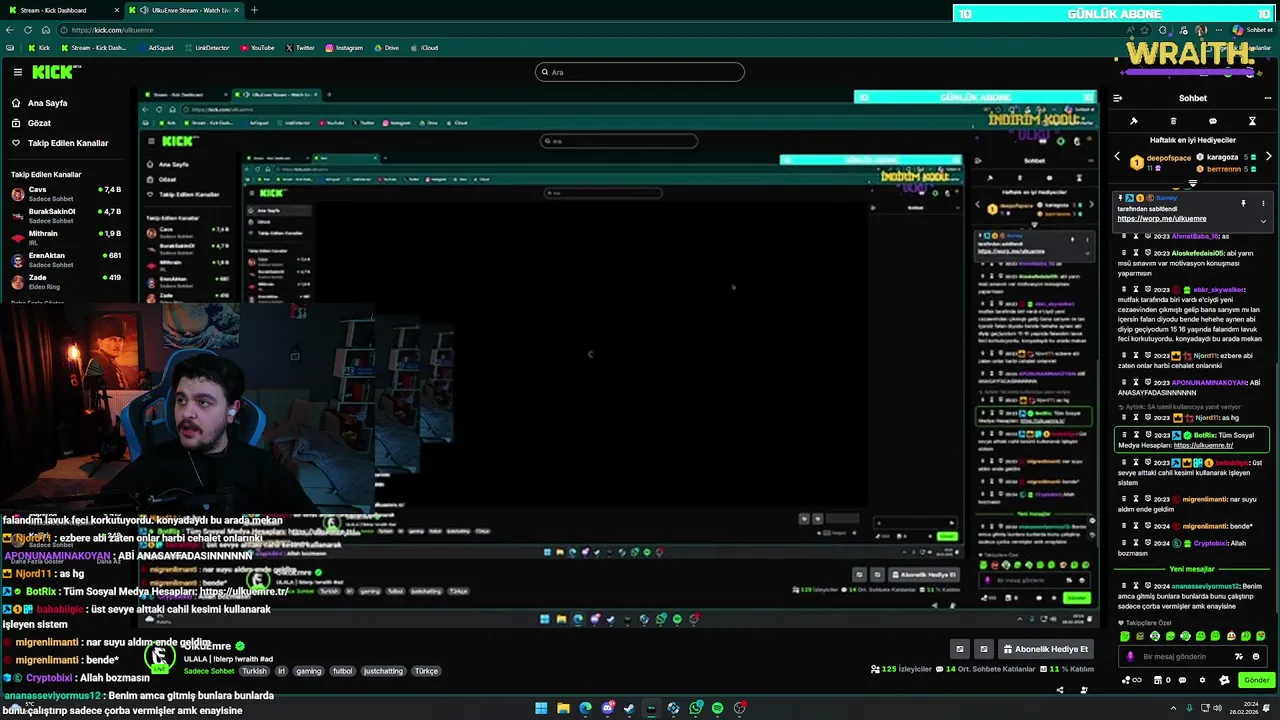Click deepofspace in gifters leaderboard
The height and width of the screenshot is (720, 1280).
coord(1169,158)
